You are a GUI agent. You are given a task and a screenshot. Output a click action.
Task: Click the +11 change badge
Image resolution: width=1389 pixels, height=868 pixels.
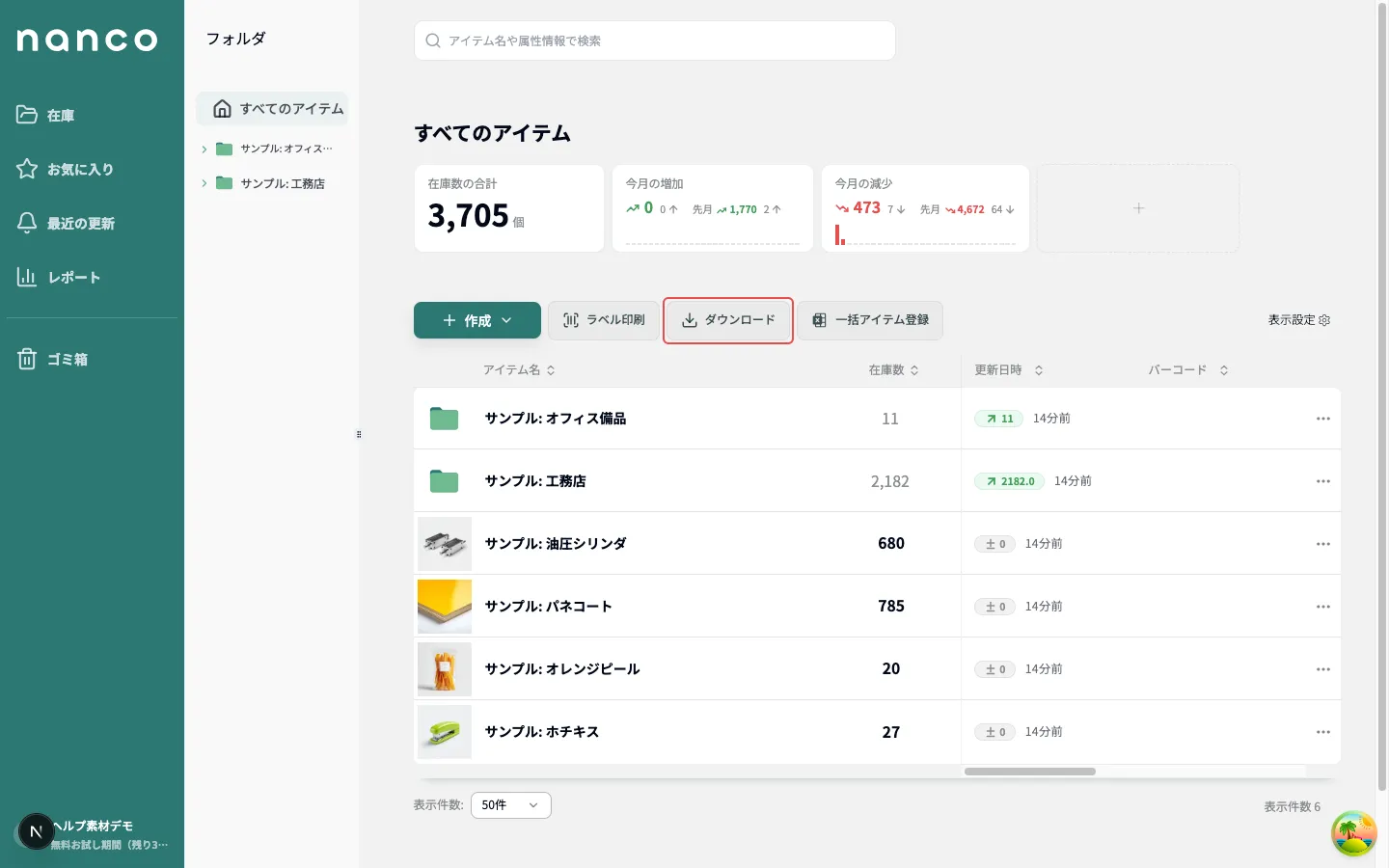point(998,419)
